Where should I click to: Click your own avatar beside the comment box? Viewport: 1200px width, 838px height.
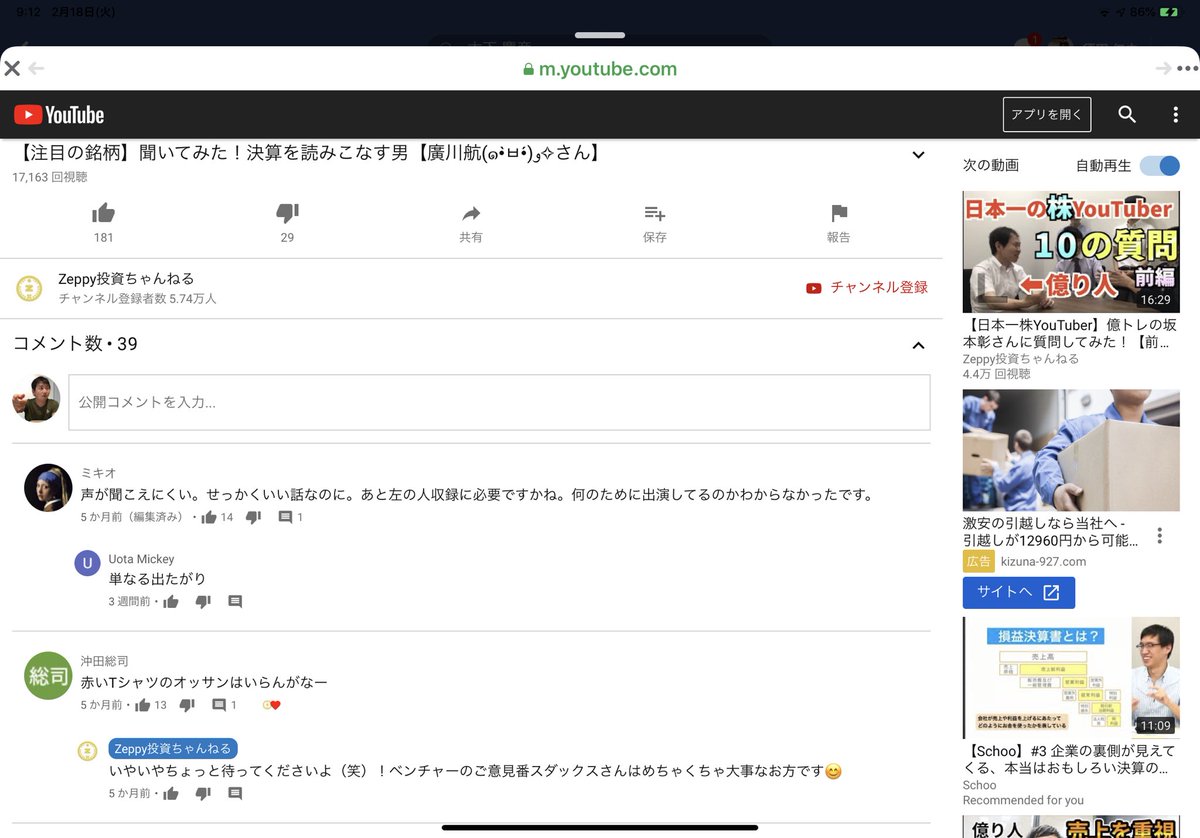tap(36, 399)
